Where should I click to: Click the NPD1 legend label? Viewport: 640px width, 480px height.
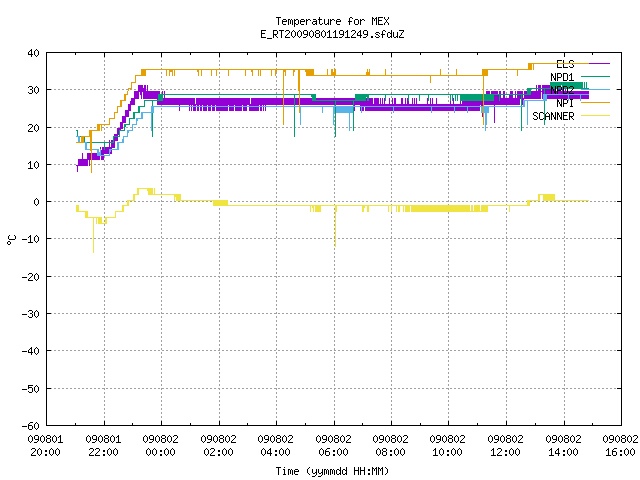tap(562, 77)
